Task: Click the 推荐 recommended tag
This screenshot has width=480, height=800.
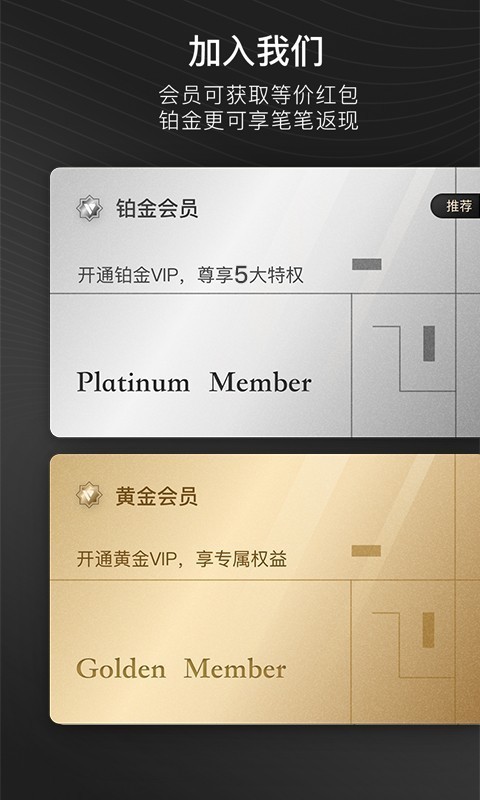Action: click(x=456, y=206)
